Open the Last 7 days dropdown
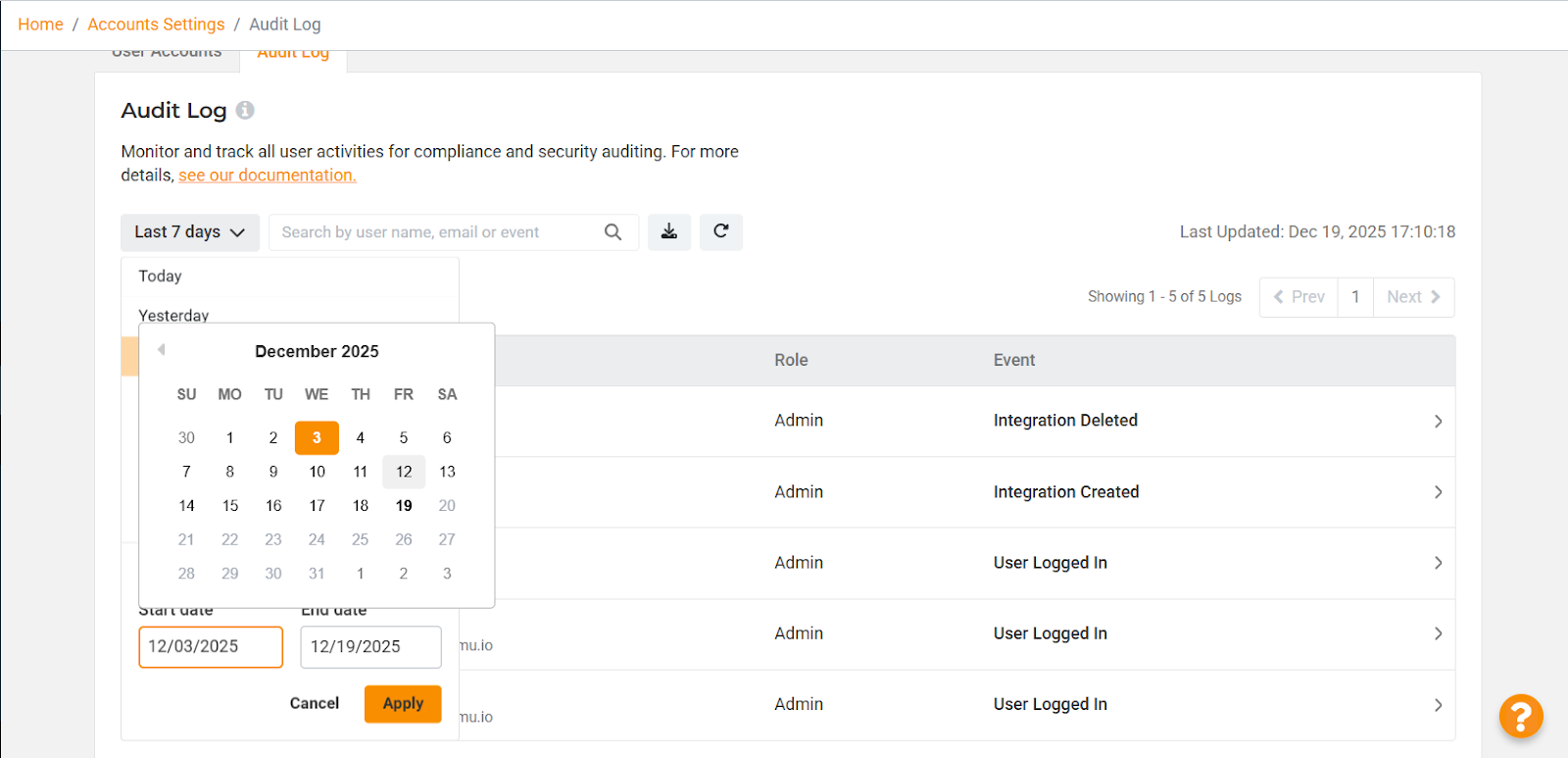Screen dimensions: 1568x758 click(189, 232)
